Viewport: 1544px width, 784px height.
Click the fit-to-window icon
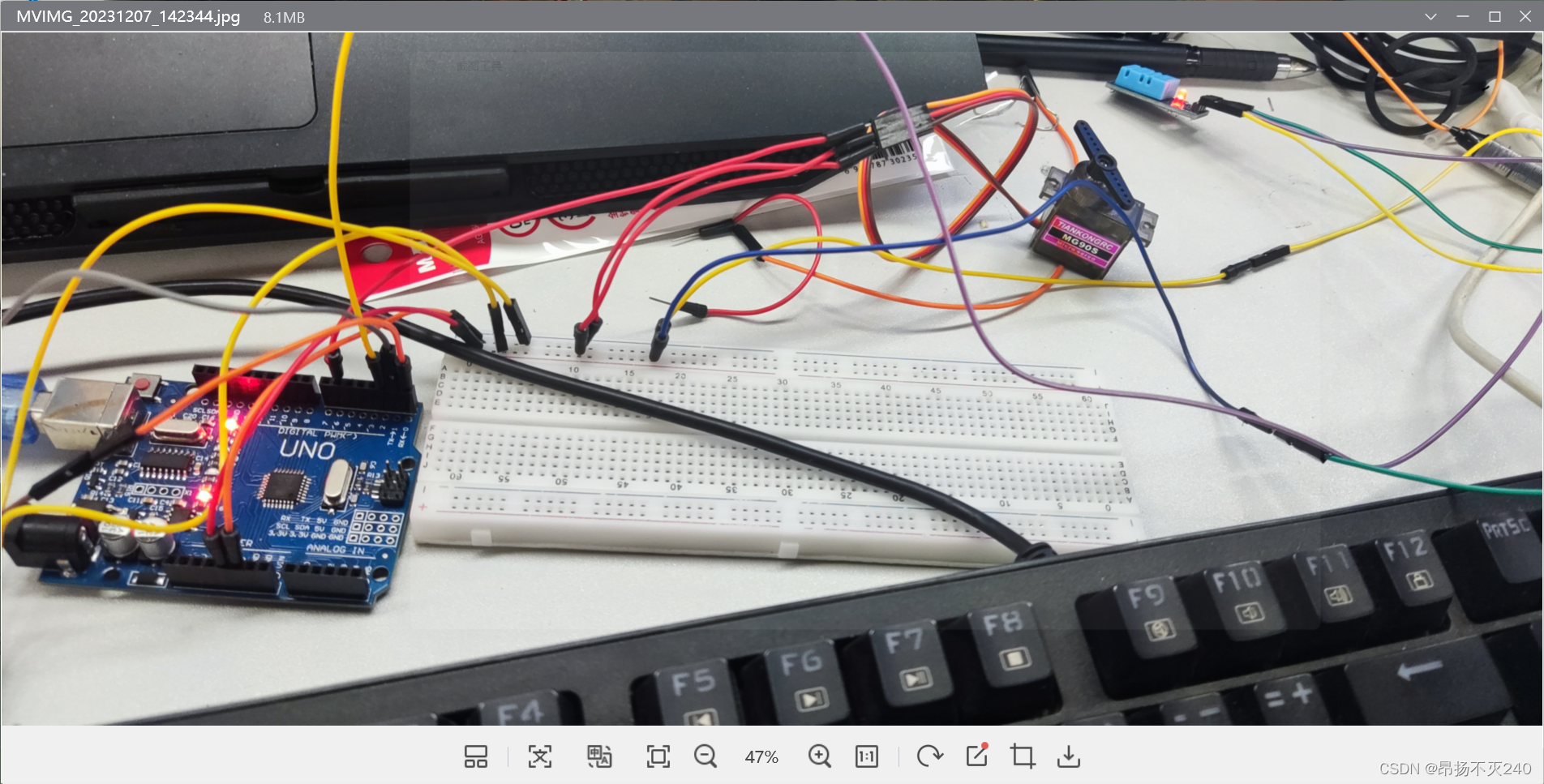658,756
